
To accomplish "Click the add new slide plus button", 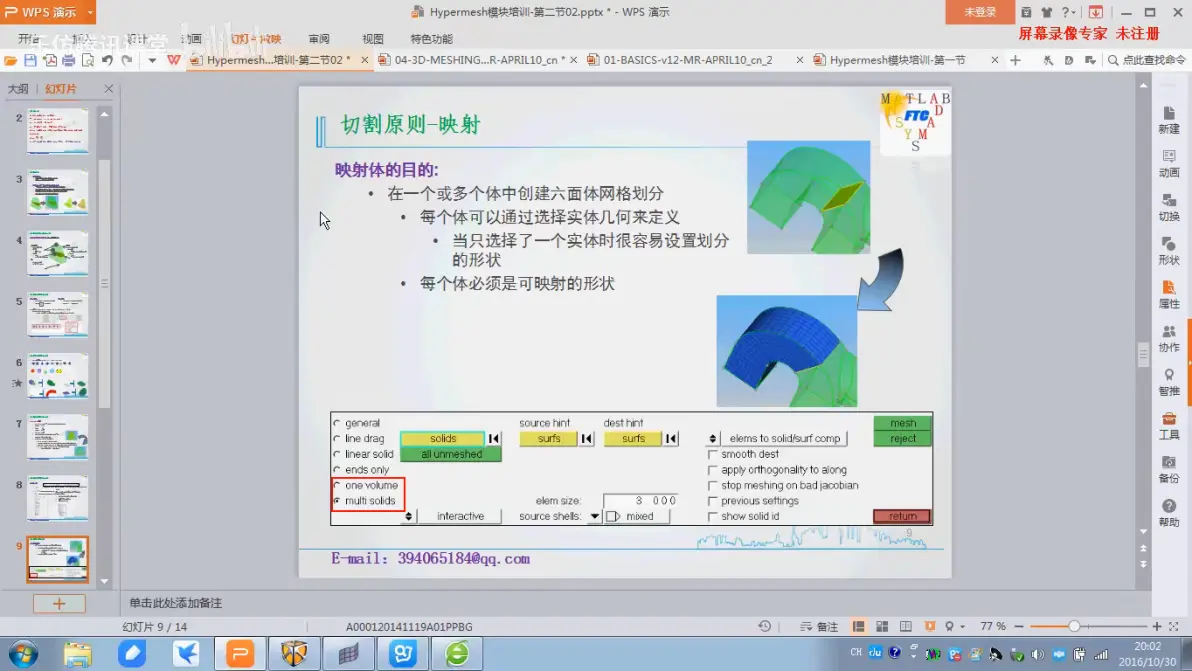I will (x=59, y=603).
